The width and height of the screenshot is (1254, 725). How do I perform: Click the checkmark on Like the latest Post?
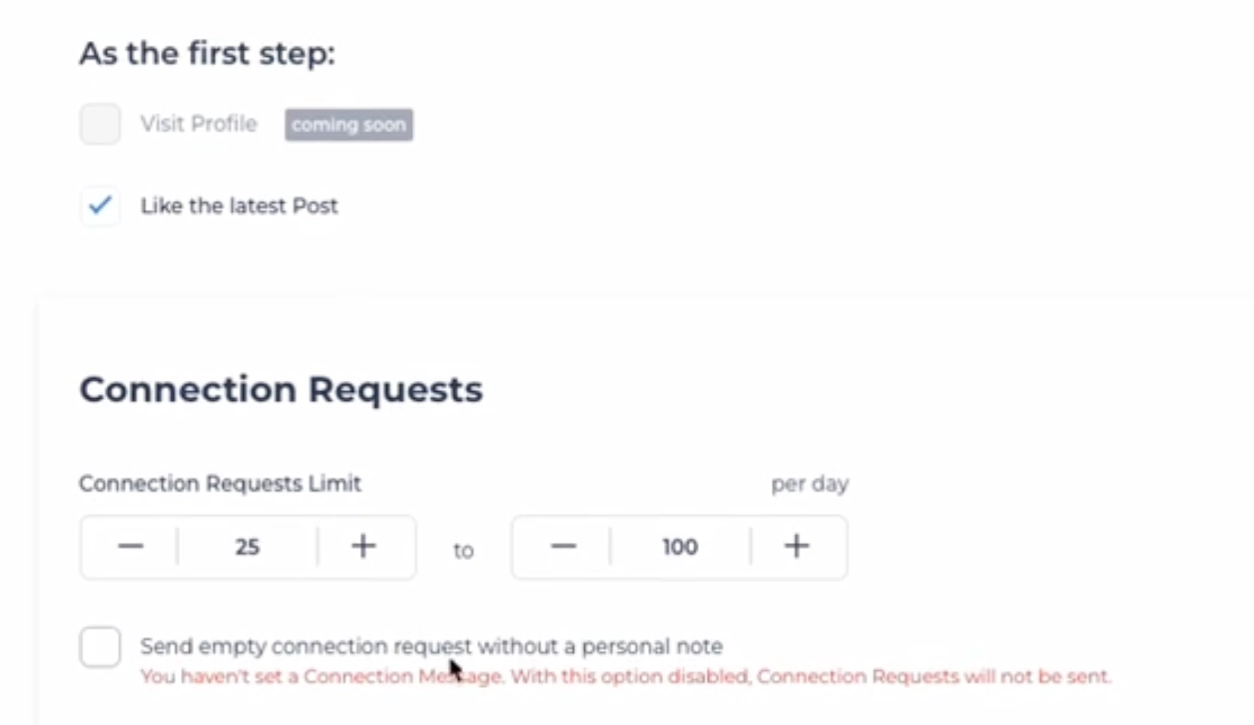(x=99, y=205)
